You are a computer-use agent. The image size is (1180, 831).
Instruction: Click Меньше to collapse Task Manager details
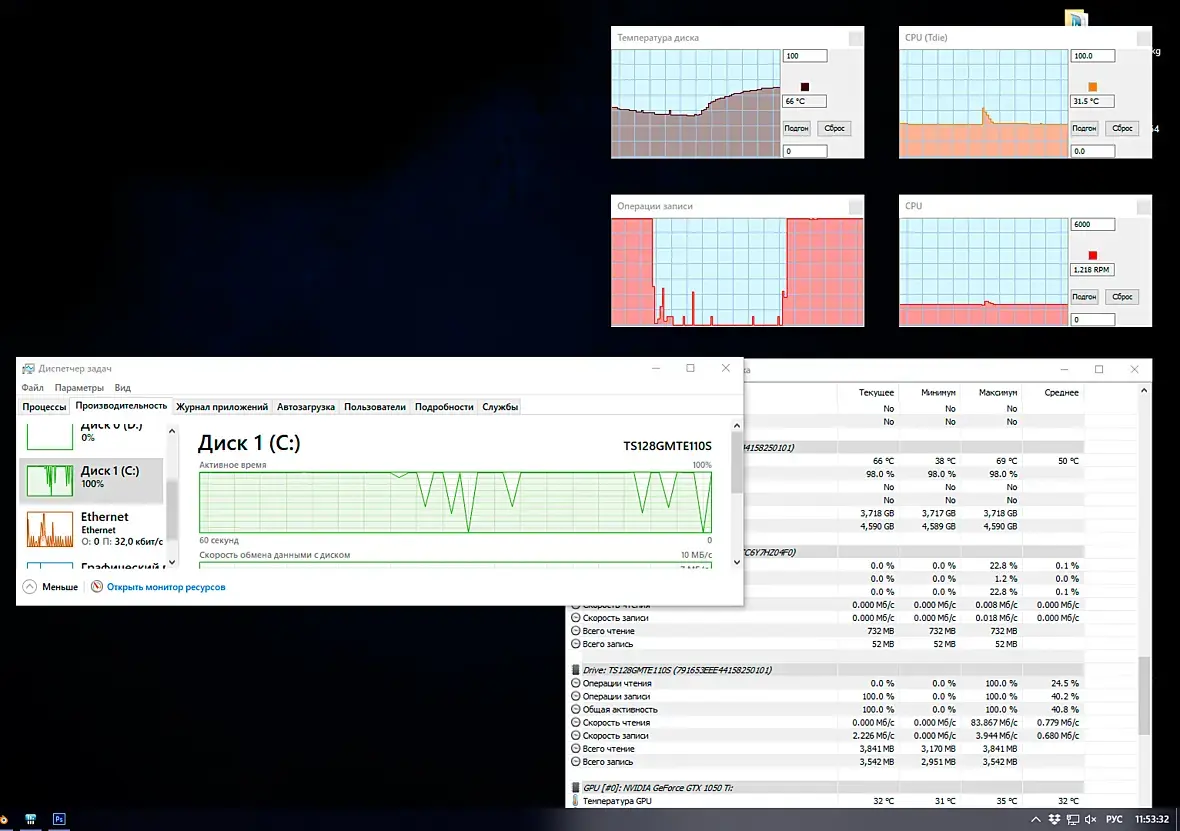click(59, 586)
